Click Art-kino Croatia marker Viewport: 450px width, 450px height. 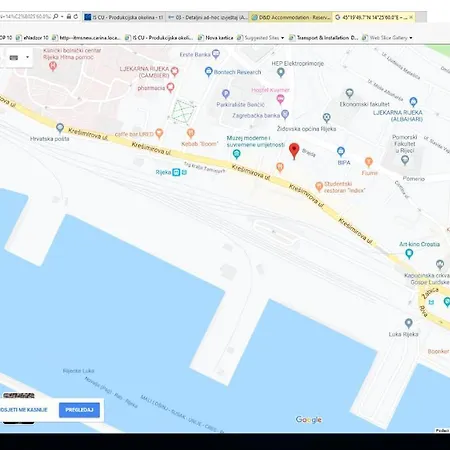[409, 254]
